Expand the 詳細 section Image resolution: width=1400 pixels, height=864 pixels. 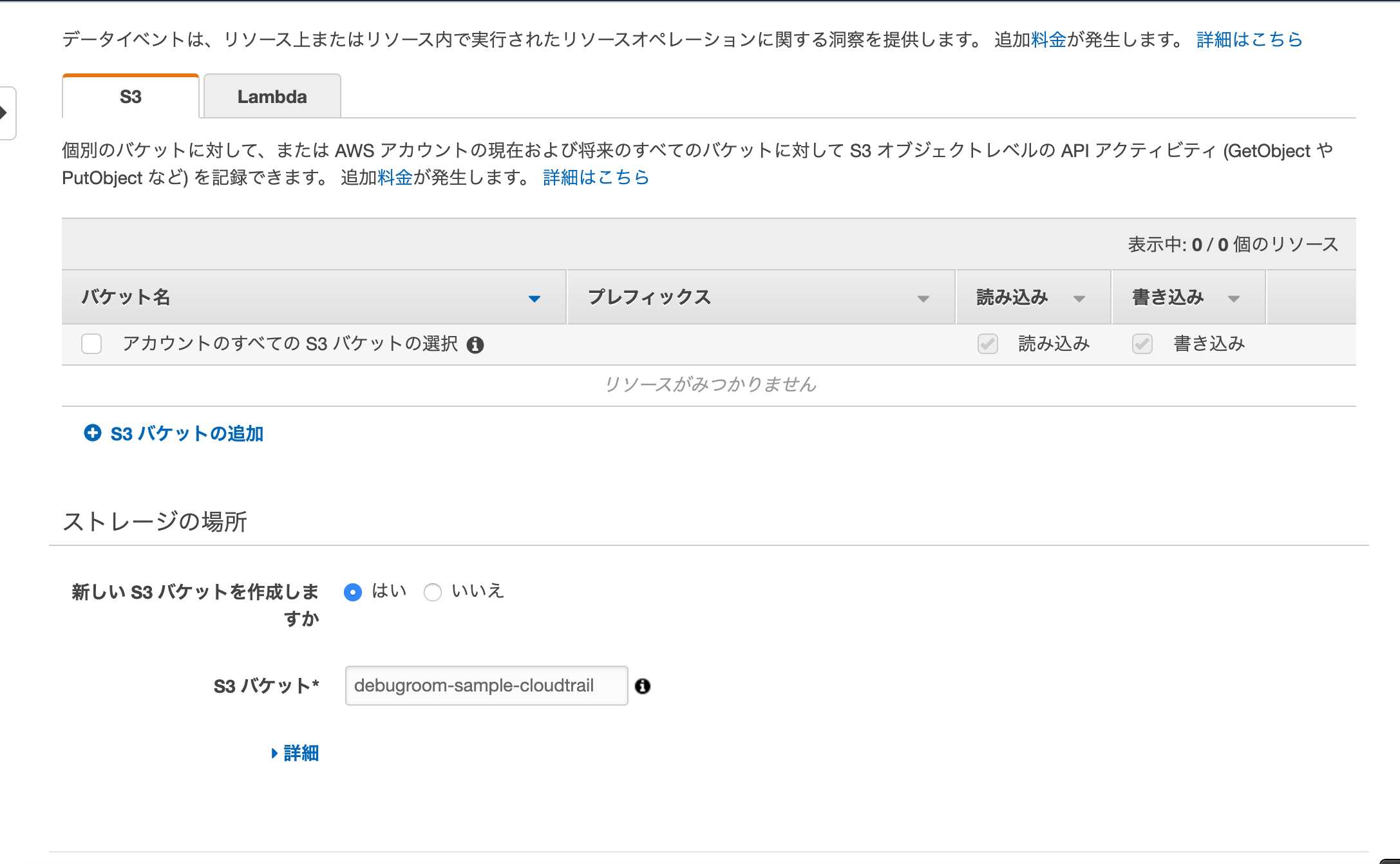click(295, 753)
